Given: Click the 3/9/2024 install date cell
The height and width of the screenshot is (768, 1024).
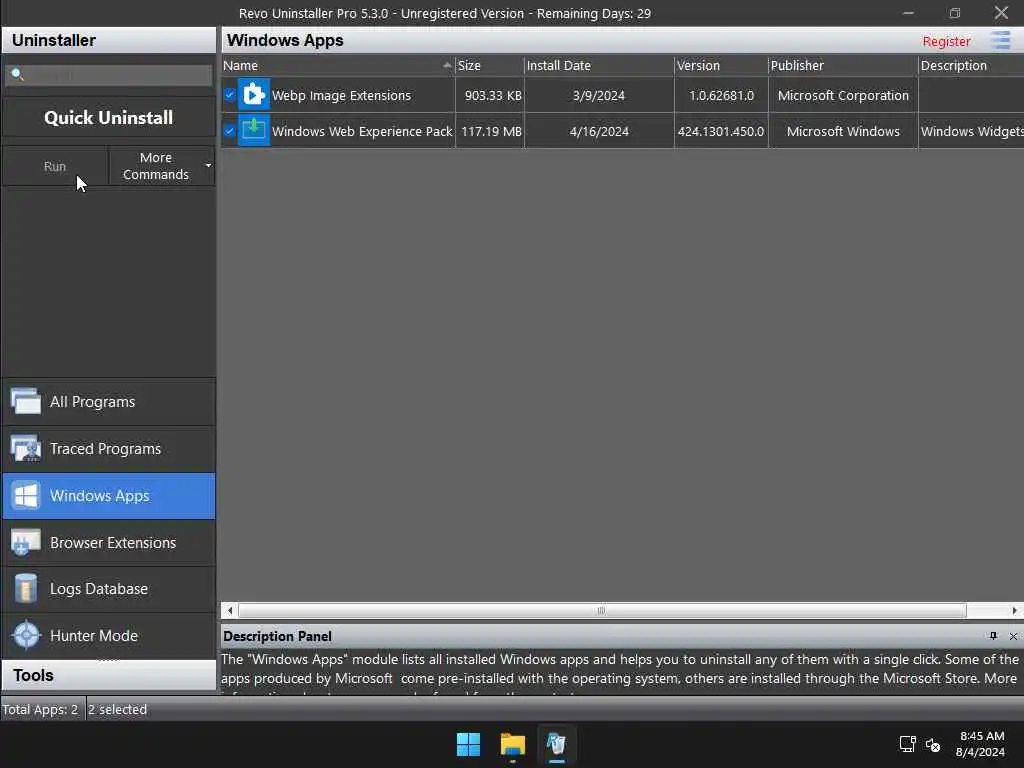Looking at the screenshot, I should (x=598, y=95).
